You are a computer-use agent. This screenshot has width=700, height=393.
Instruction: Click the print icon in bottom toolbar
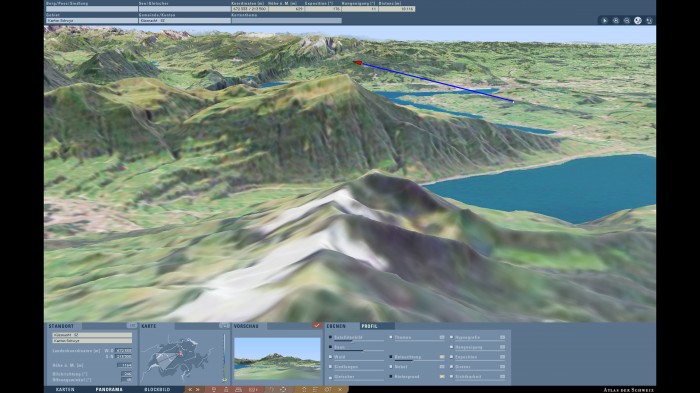[238, 389]
